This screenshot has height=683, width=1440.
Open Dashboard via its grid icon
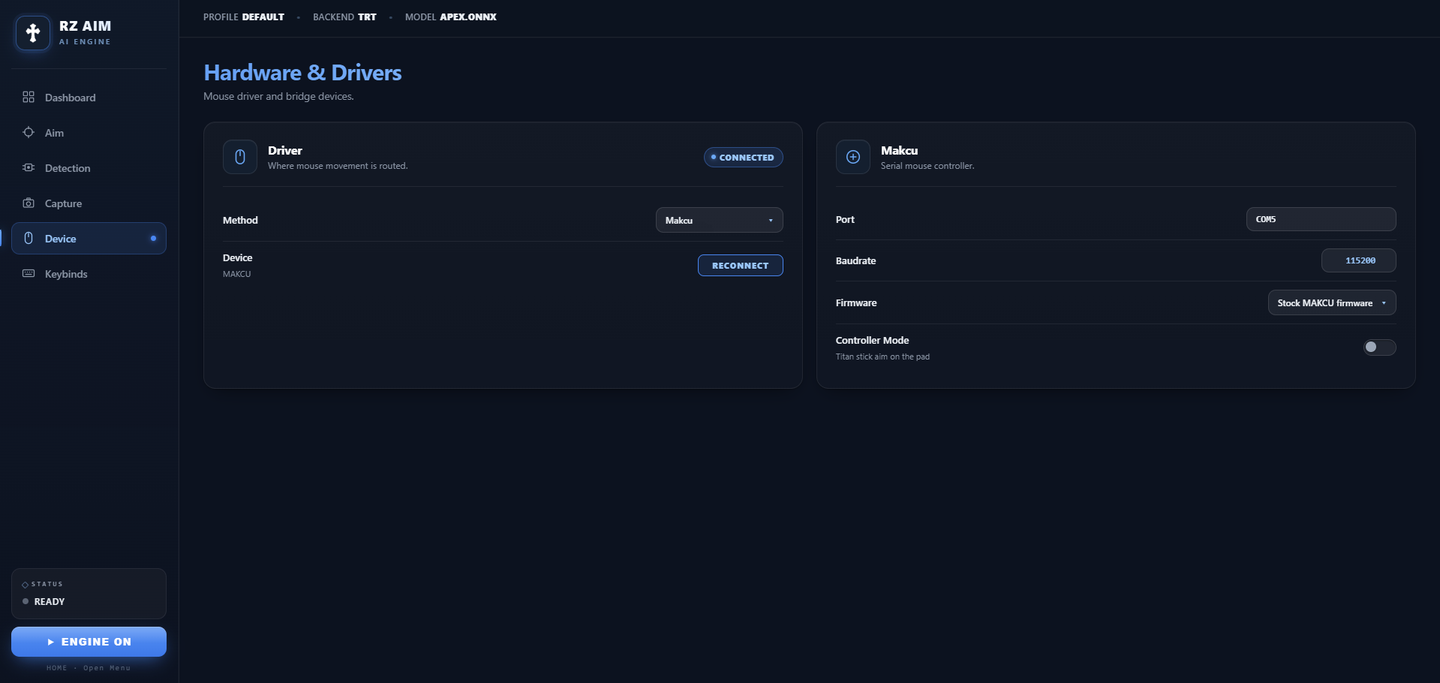(x=28, y=97)
